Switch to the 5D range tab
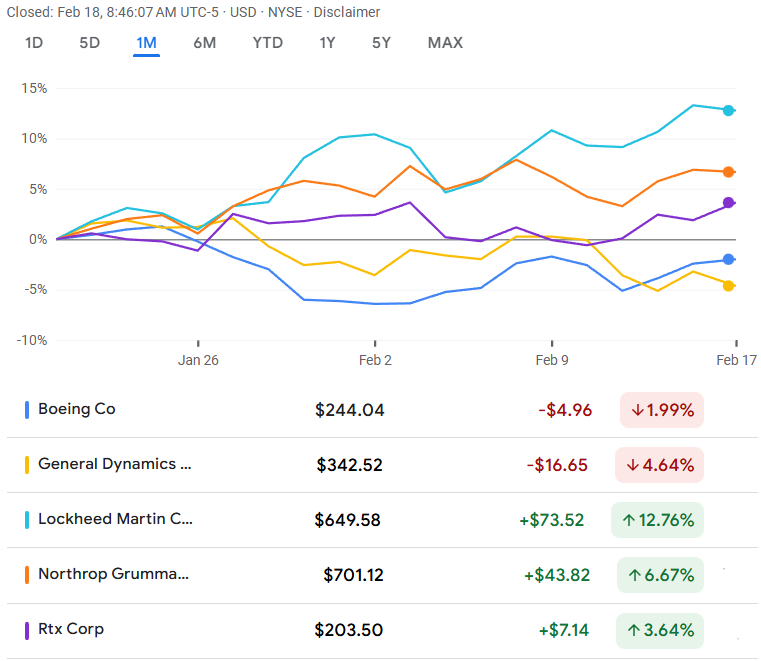 90,43
